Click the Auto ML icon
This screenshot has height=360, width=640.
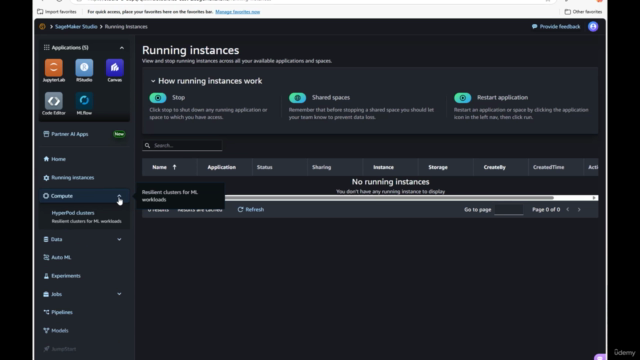coord(46,257)
